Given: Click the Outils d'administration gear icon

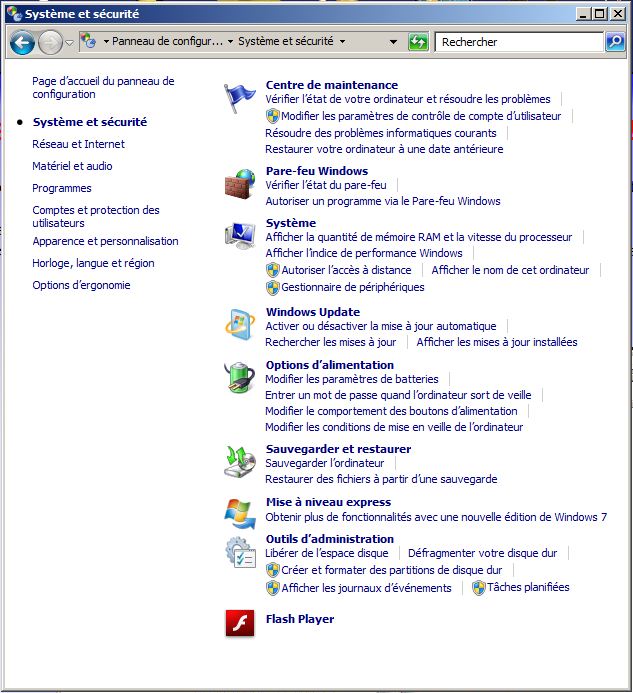Looking at the screenshot, I should pos(240,552).
